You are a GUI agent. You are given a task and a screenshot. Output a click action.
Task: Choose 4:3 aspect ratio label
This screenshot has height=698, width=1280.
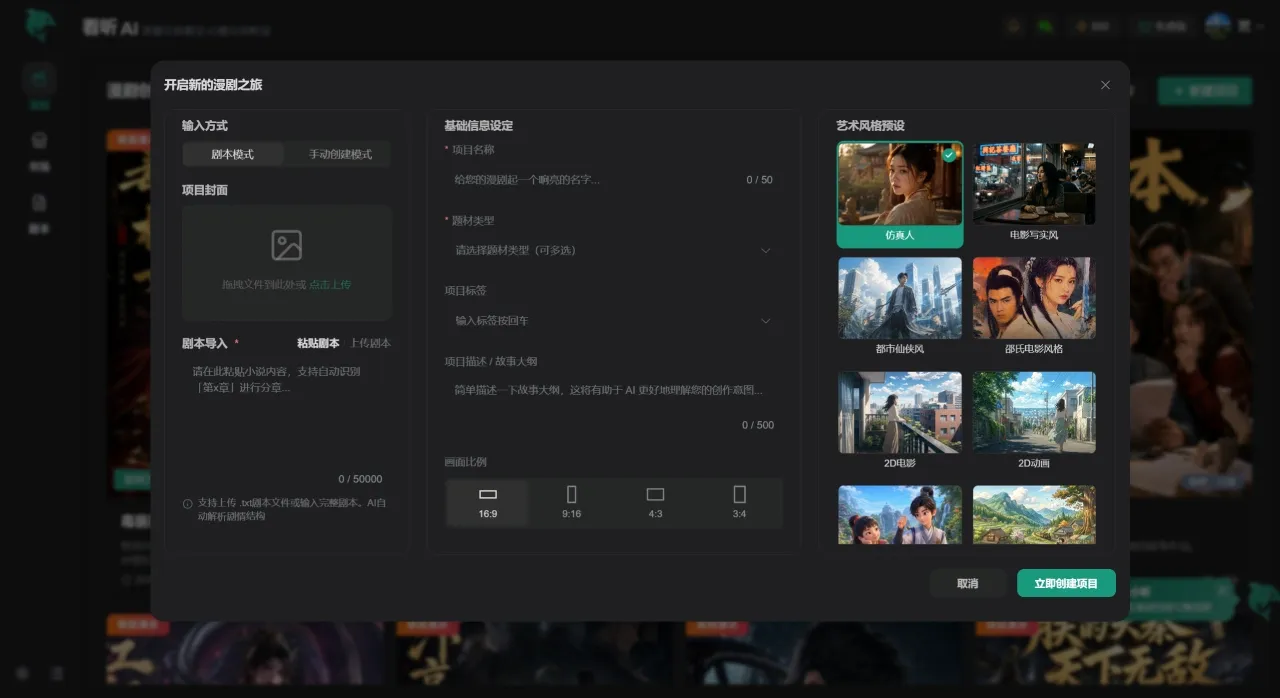[x=655, y=514]
